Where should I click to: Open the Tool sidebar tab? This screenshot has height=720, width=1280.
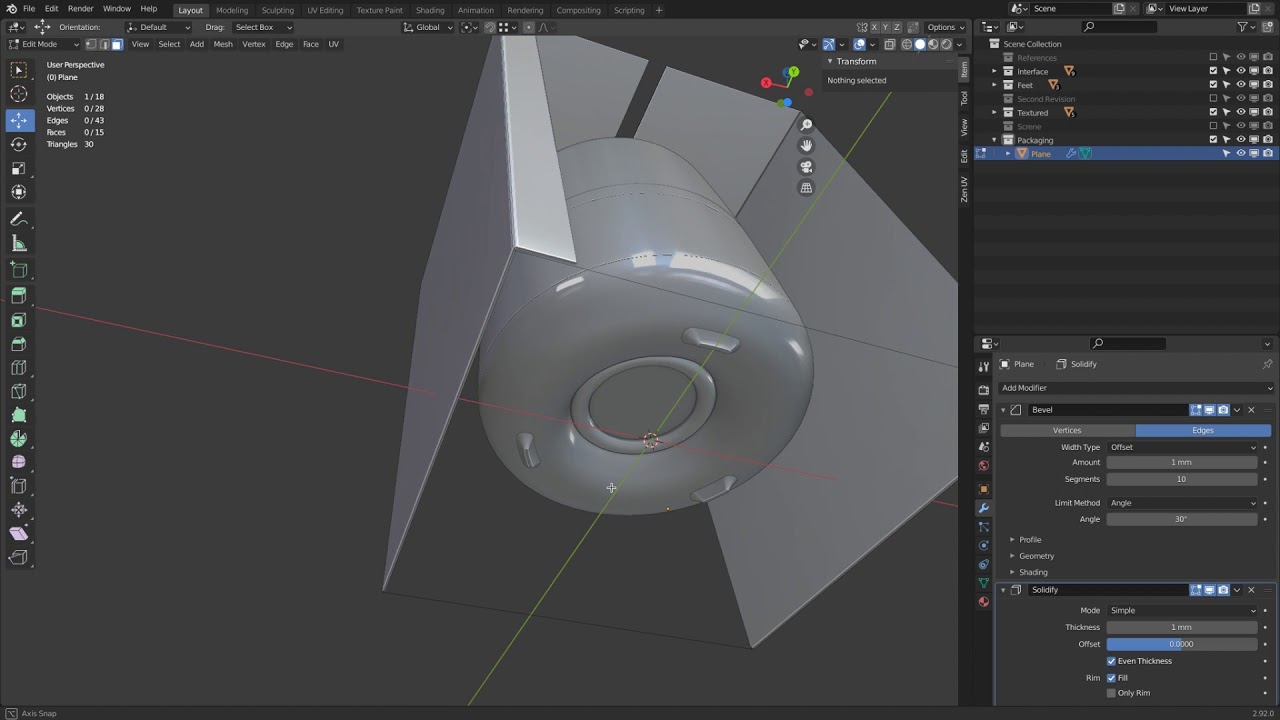[964, 98]
